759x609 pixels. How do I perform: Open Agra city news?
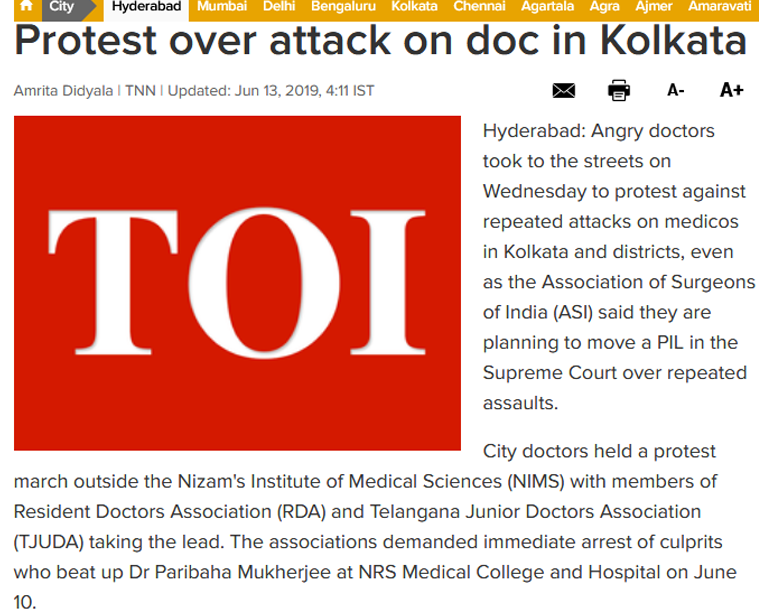pos(604,6)
